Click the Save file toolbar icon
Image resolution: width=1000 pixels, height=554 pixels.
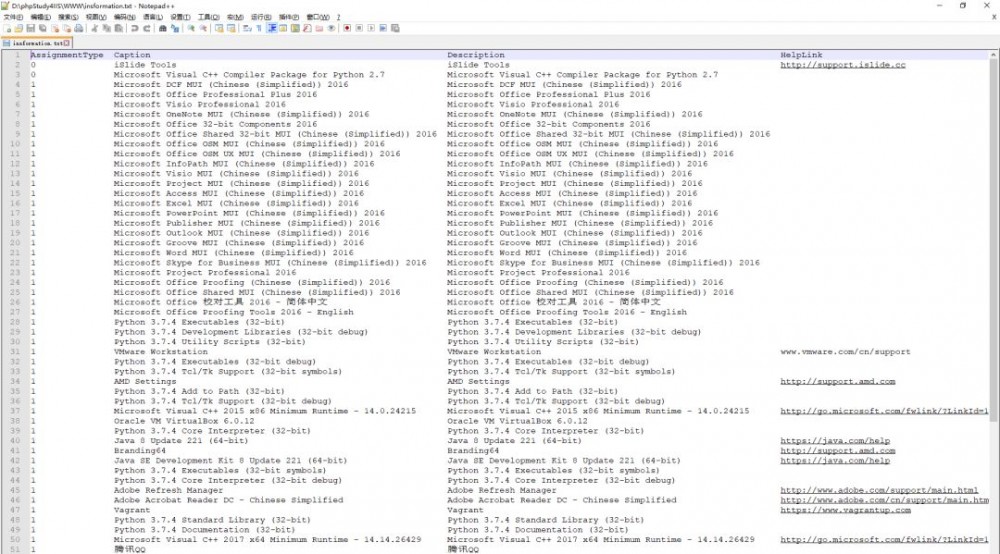coord(31,28)
